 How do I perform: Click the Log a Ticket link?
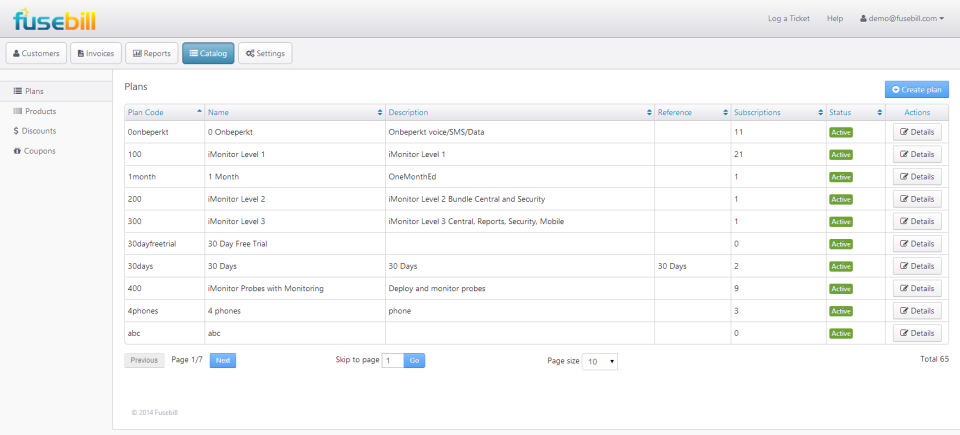pyautogui.click(x=789, y=18)
